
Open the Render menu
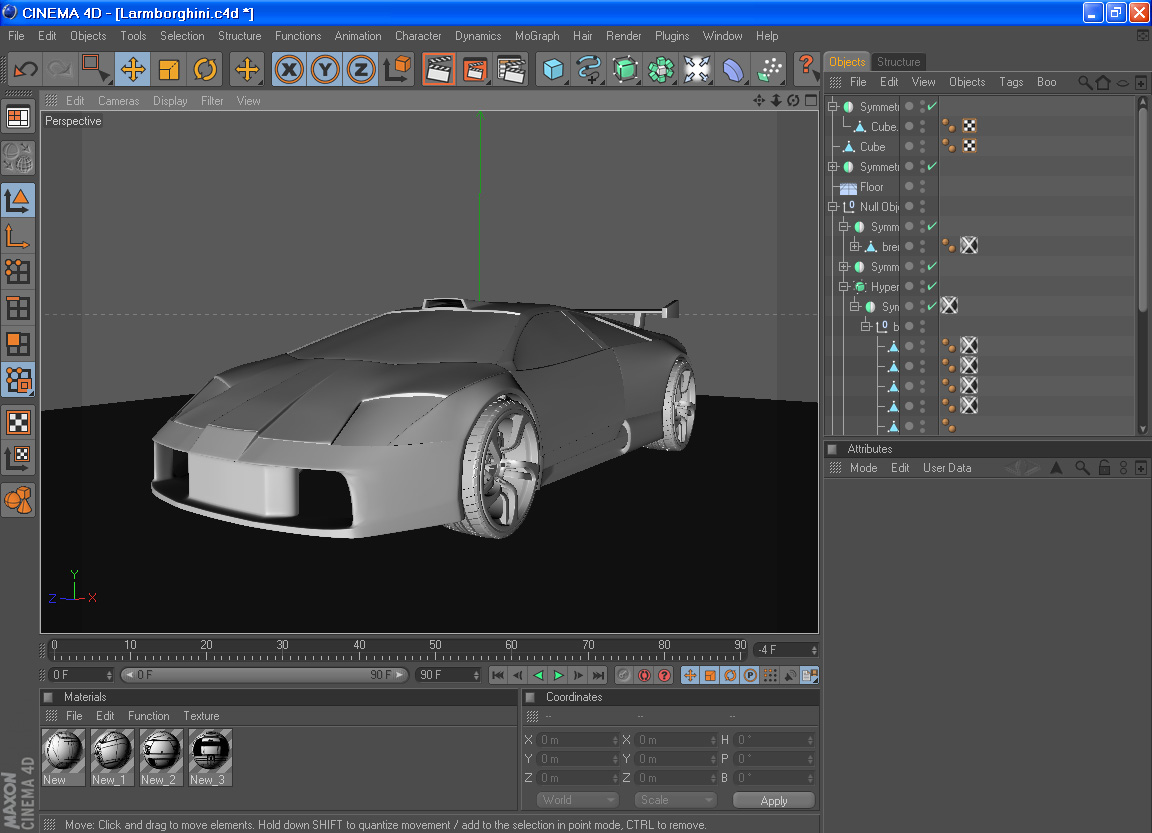click(623, 36)
